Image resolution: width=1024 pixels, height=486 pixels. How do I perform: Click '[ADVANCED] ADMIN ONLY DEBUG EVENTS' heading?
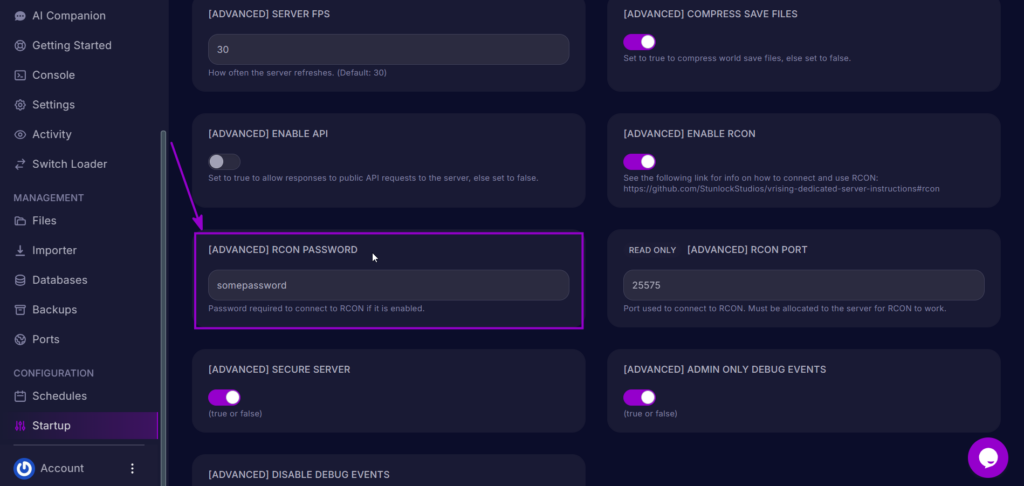point(725,369)
